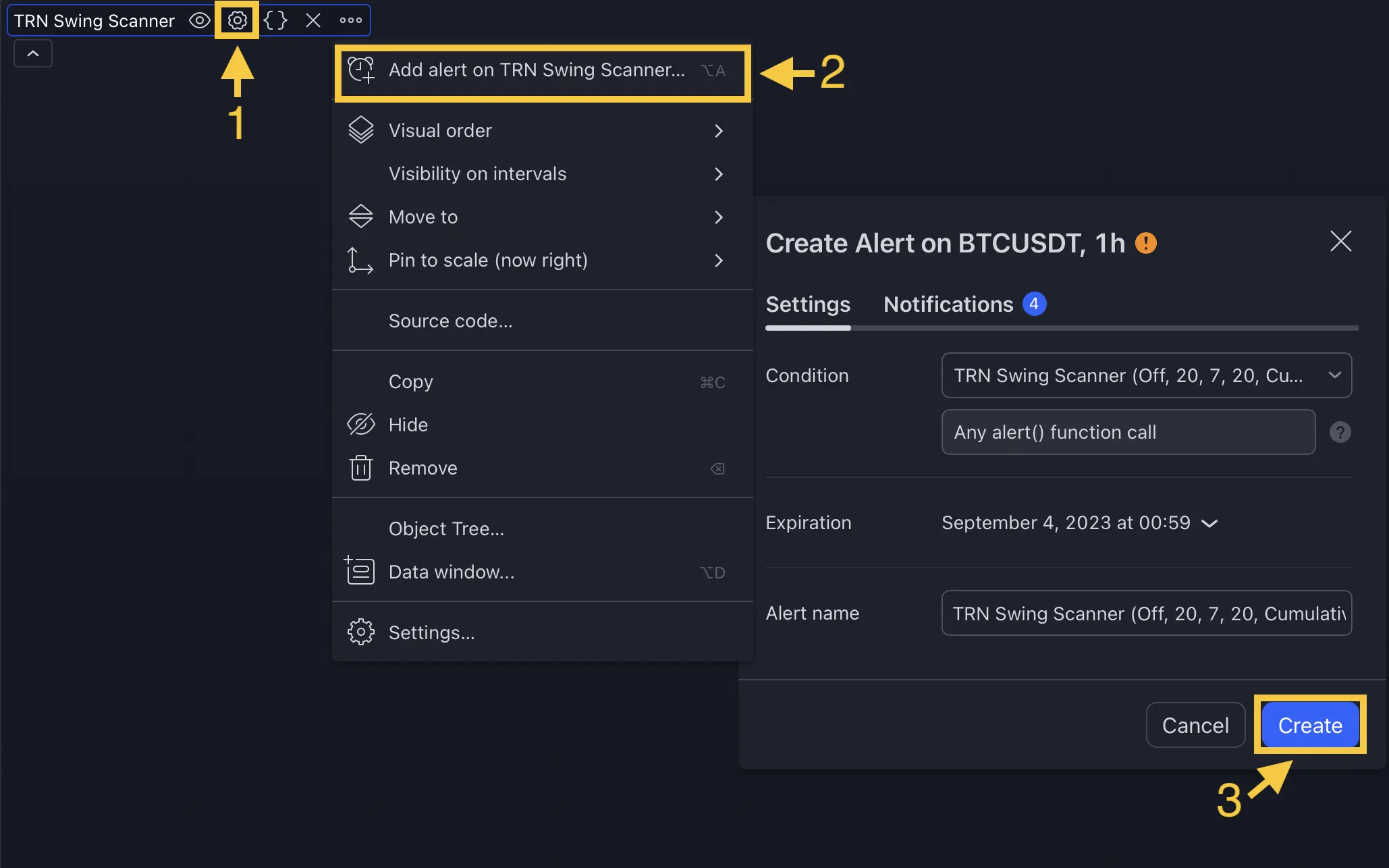Image resolution: width=1389 pixels, height=868 pixels.
Task: Click the alarm clock add alert icon
Action: [x=361, y=70]
